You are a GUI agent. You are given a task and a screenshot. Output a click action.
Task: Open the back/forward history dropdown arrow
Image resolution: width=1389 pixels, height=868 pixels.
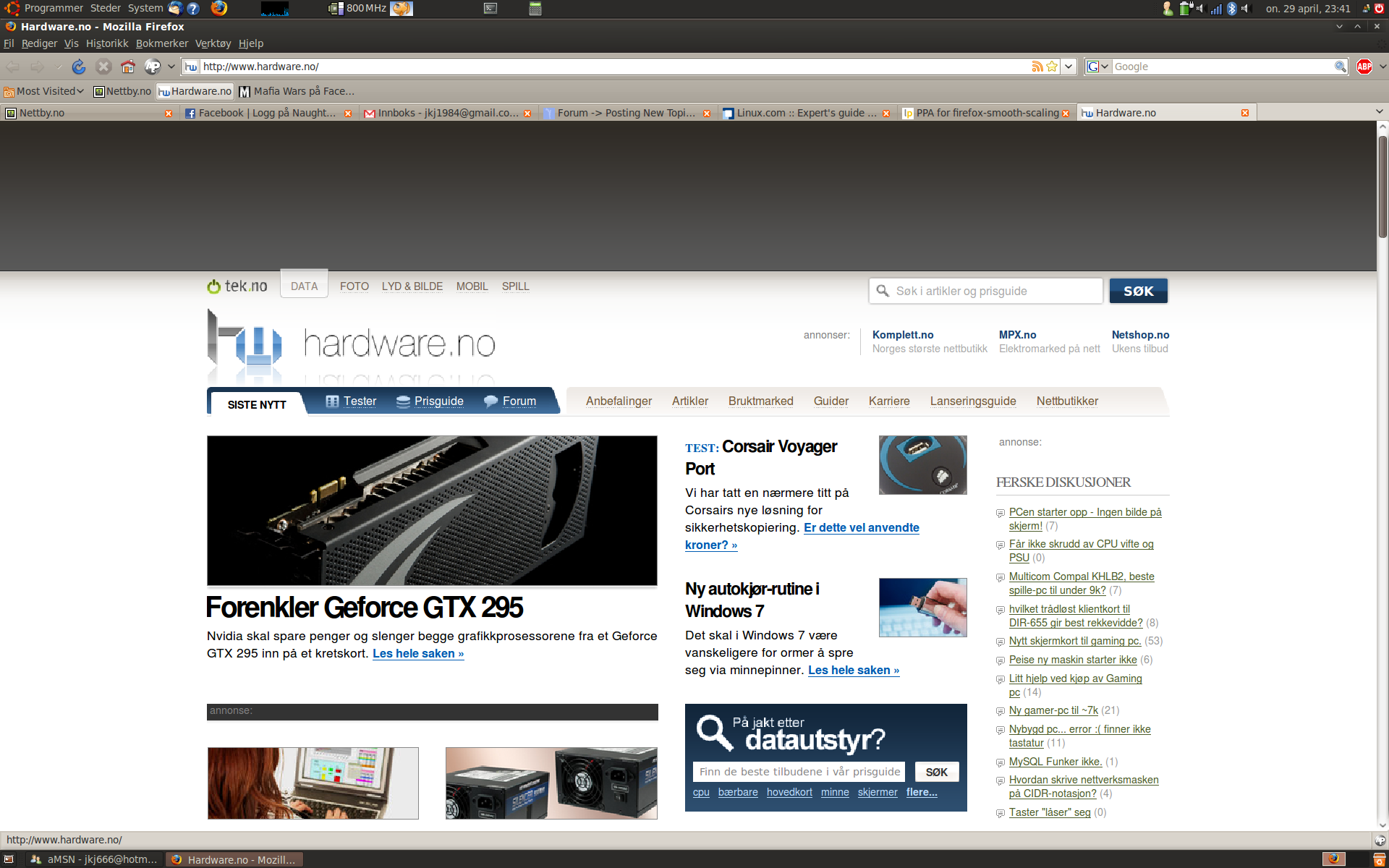click(59, 67)
